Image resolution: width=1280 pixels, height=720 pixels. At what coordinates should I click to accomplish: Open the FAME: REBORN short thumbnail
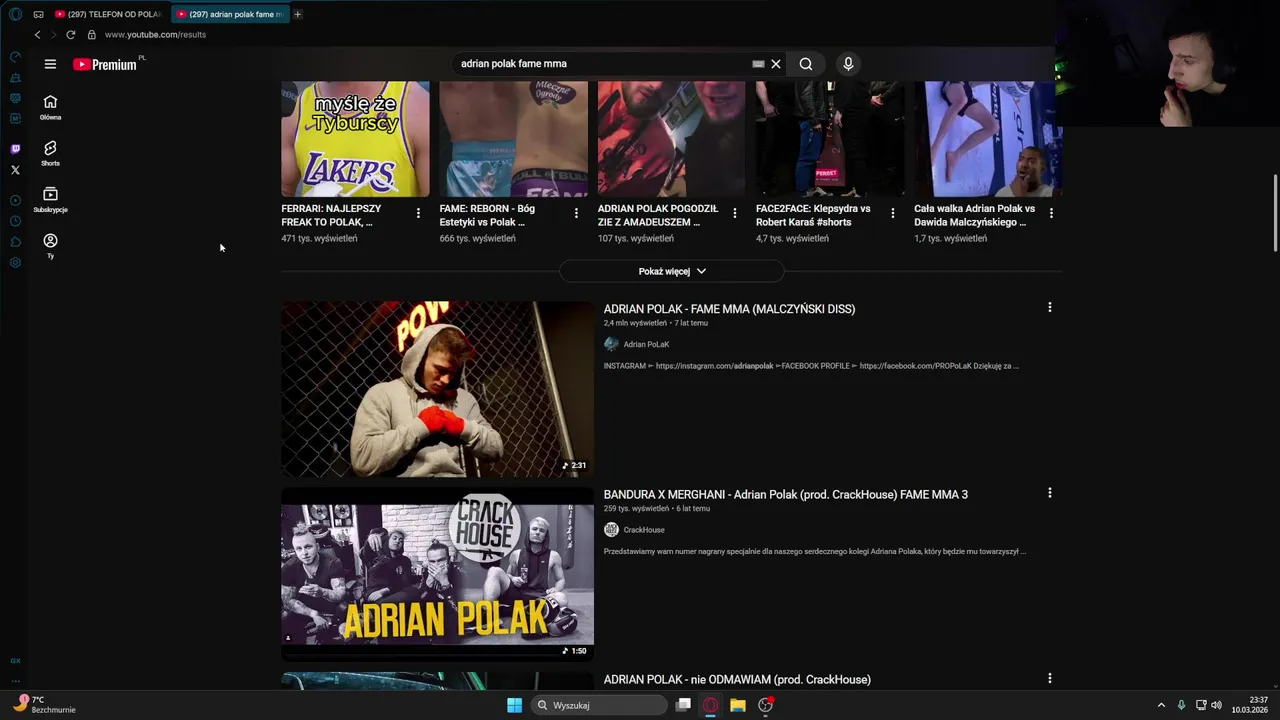pyautogui.click(x=513, y=139)
